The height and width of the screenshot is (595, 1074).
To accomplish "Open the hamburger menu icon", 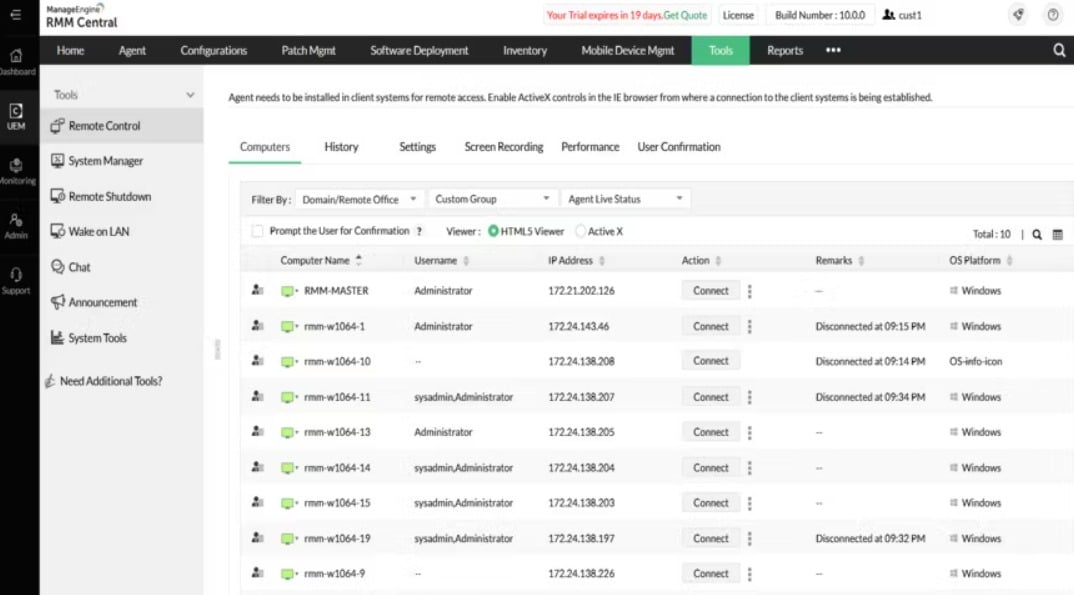I will 15,14.
